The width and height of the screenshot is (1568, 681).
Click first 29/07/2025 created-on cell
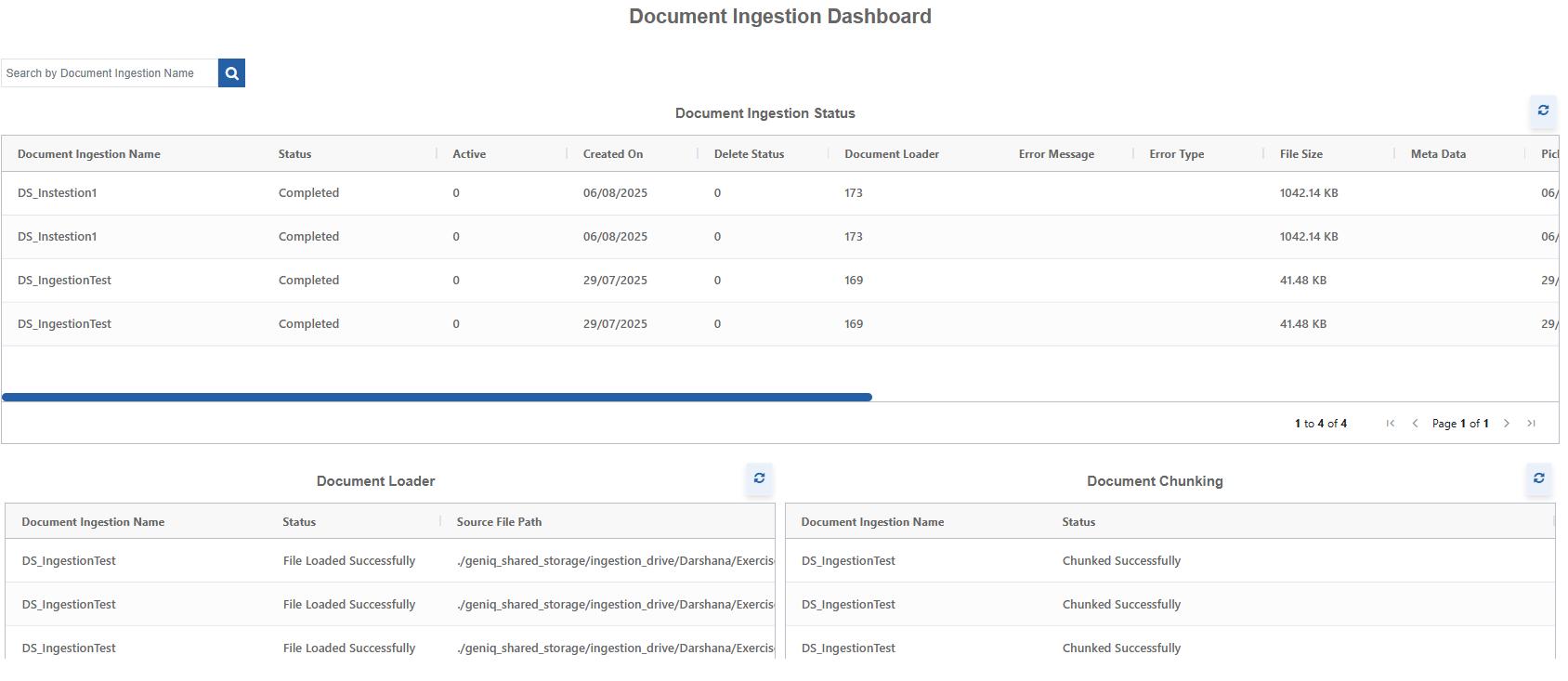click(x=615, y=281)
